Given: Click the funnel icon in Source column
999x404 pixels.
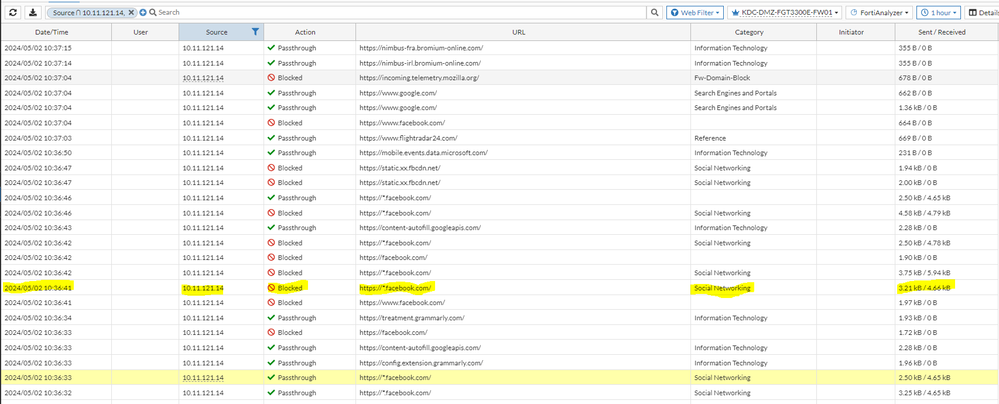Looking at the screenshot, I should [256, 32].
